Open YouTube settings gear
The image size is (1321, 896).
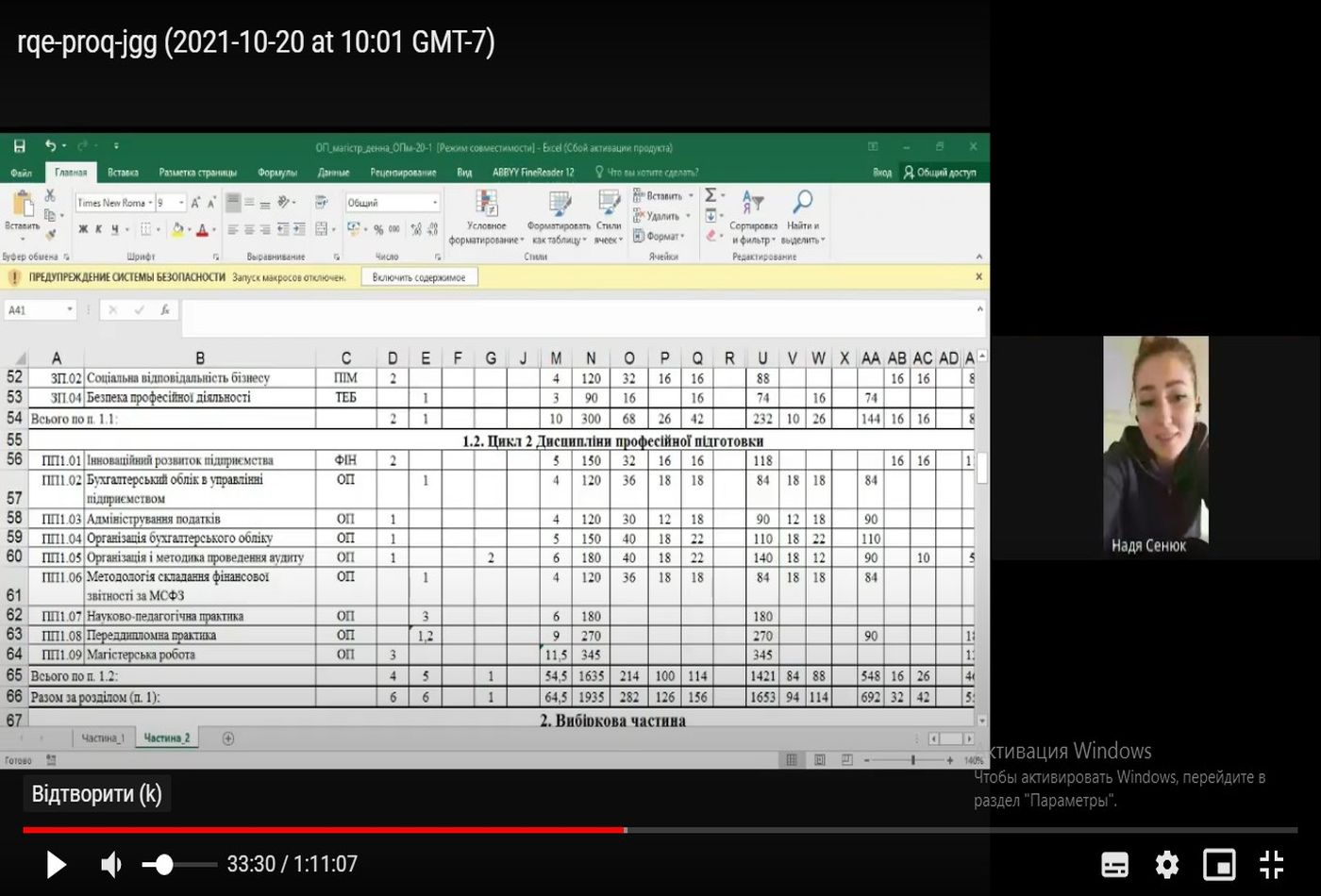tap(1167, 864)
